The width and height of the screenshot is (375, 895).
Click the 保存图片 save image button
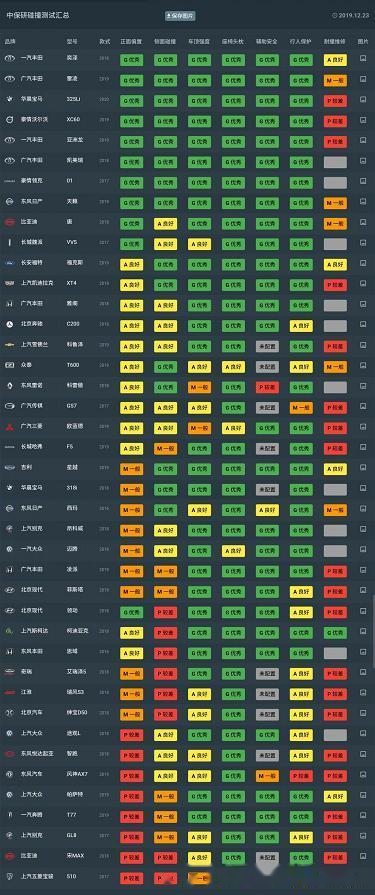[x=180, y=16]
